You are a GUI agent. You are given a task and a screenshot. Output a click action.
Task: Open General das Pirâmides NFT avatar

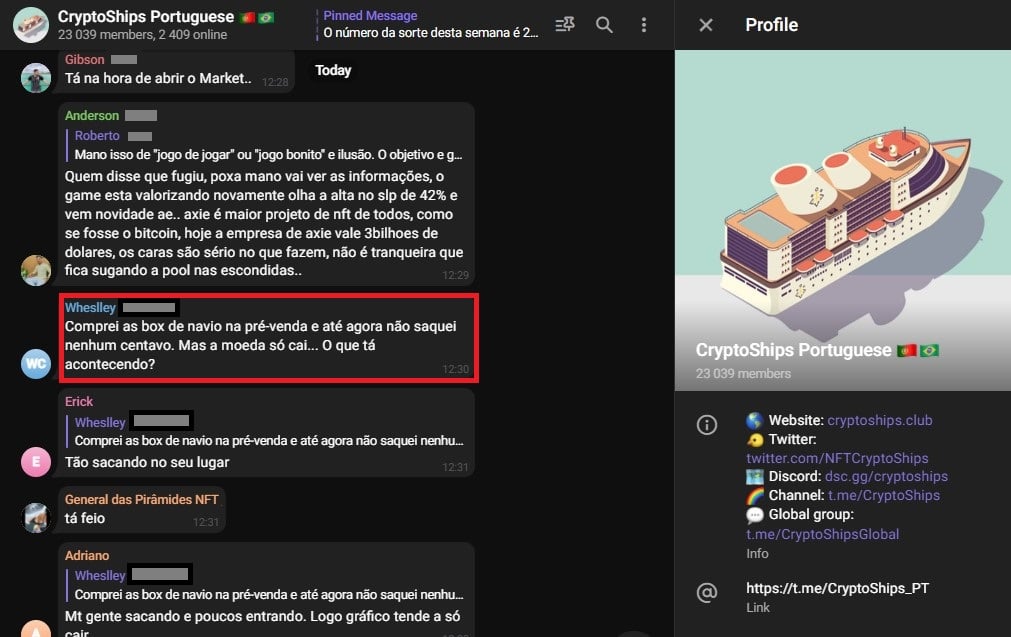35,517
